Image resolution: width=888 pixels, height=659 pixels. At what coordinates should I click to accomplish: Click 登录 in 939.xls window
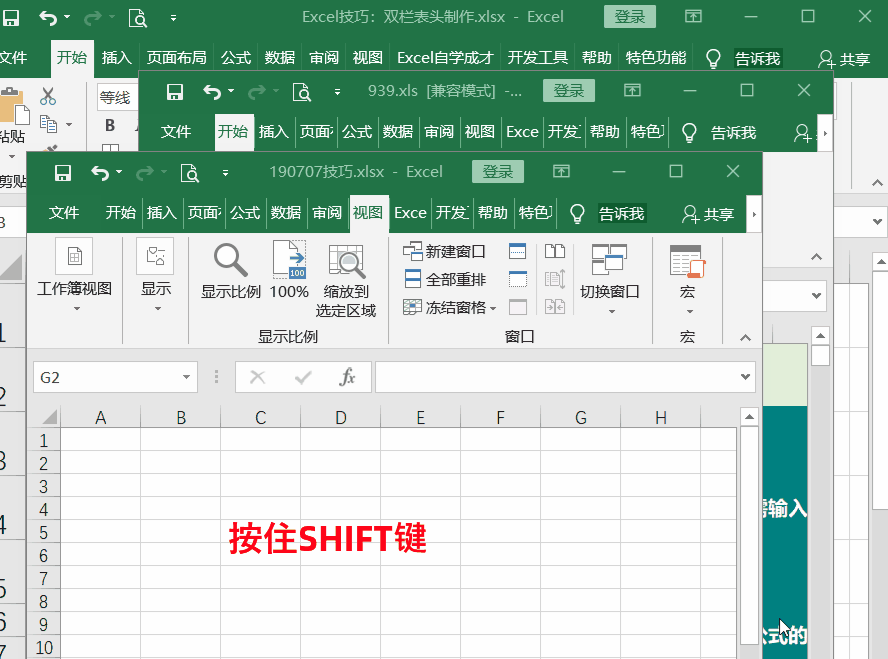(569, 91)
